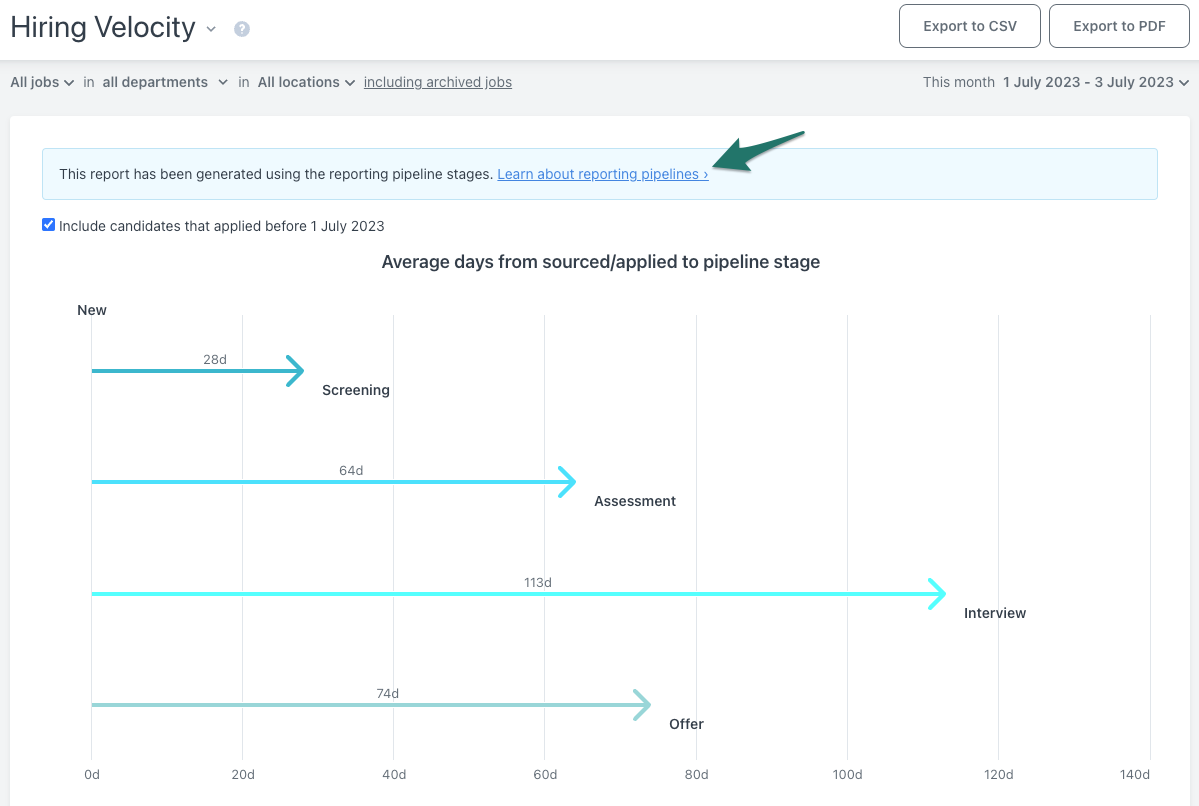This screenshot has height=806, width=1199.
Task: Open the Hiring Velocity report dropdown
Action: tap(211, 29)
